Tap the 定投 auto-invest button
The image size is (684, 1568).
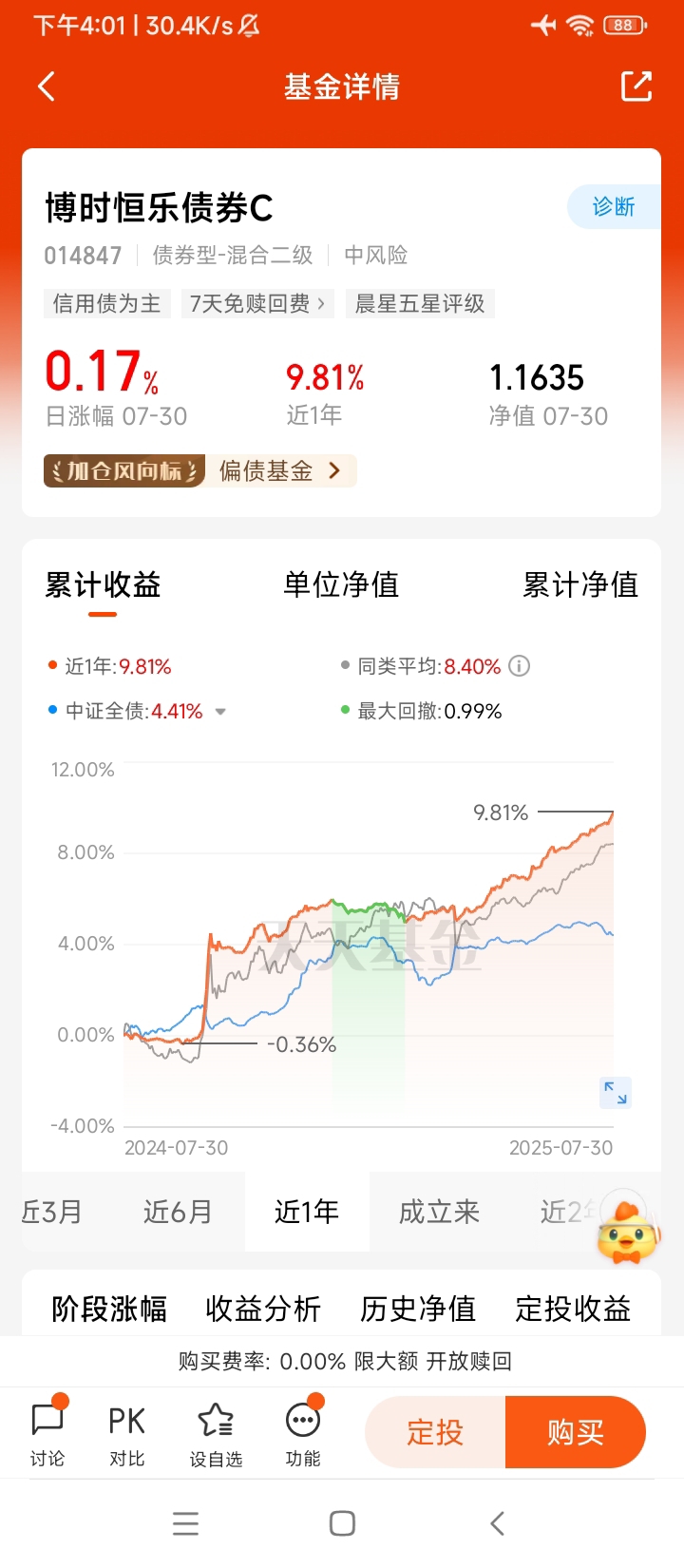[435, 1432]
